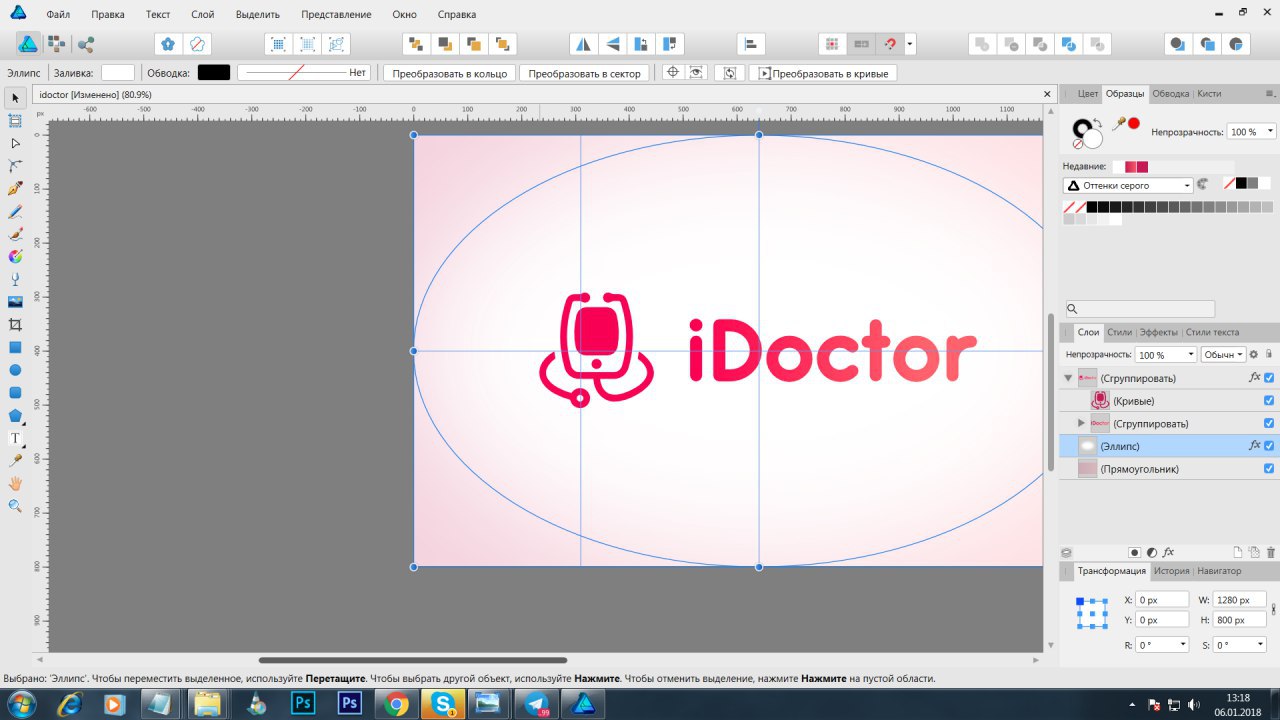Screen dimensions: 1280x720
Task: Click the flip horizontal toolbar icon
Action: (583, 44)
